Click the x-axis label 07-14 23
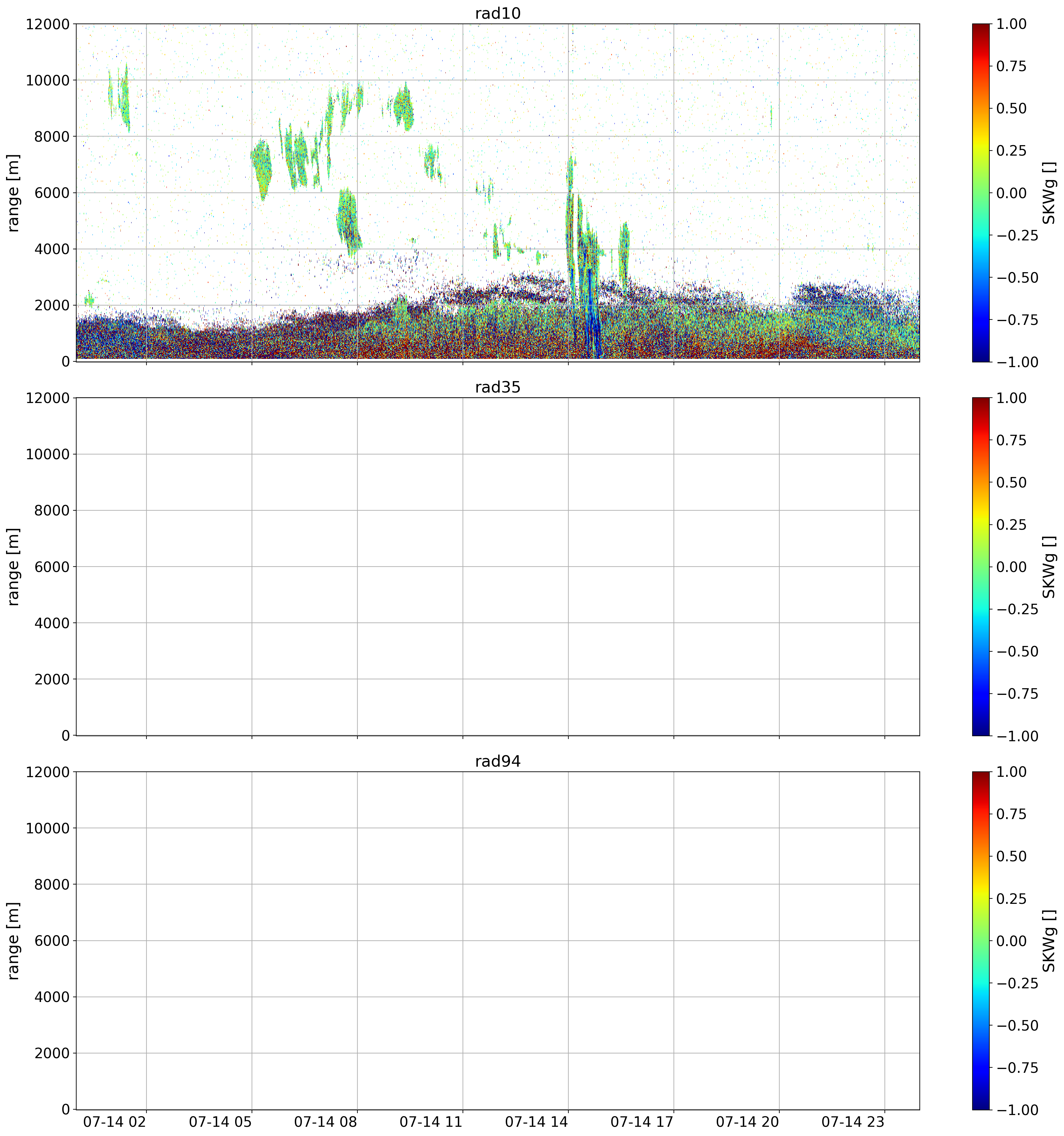The width and height of the screenshot is (1064, 1136). (852, 1122)
